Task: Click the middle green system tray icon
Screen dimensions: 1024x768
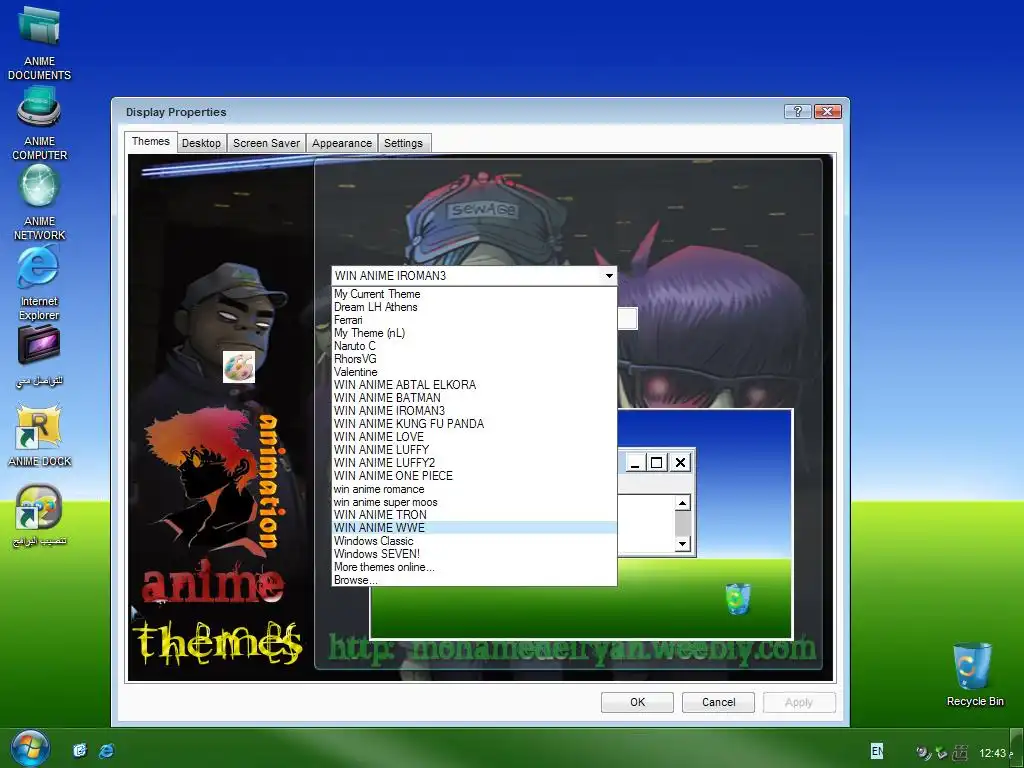Action: pyautogui.click(x=941, y=752)
